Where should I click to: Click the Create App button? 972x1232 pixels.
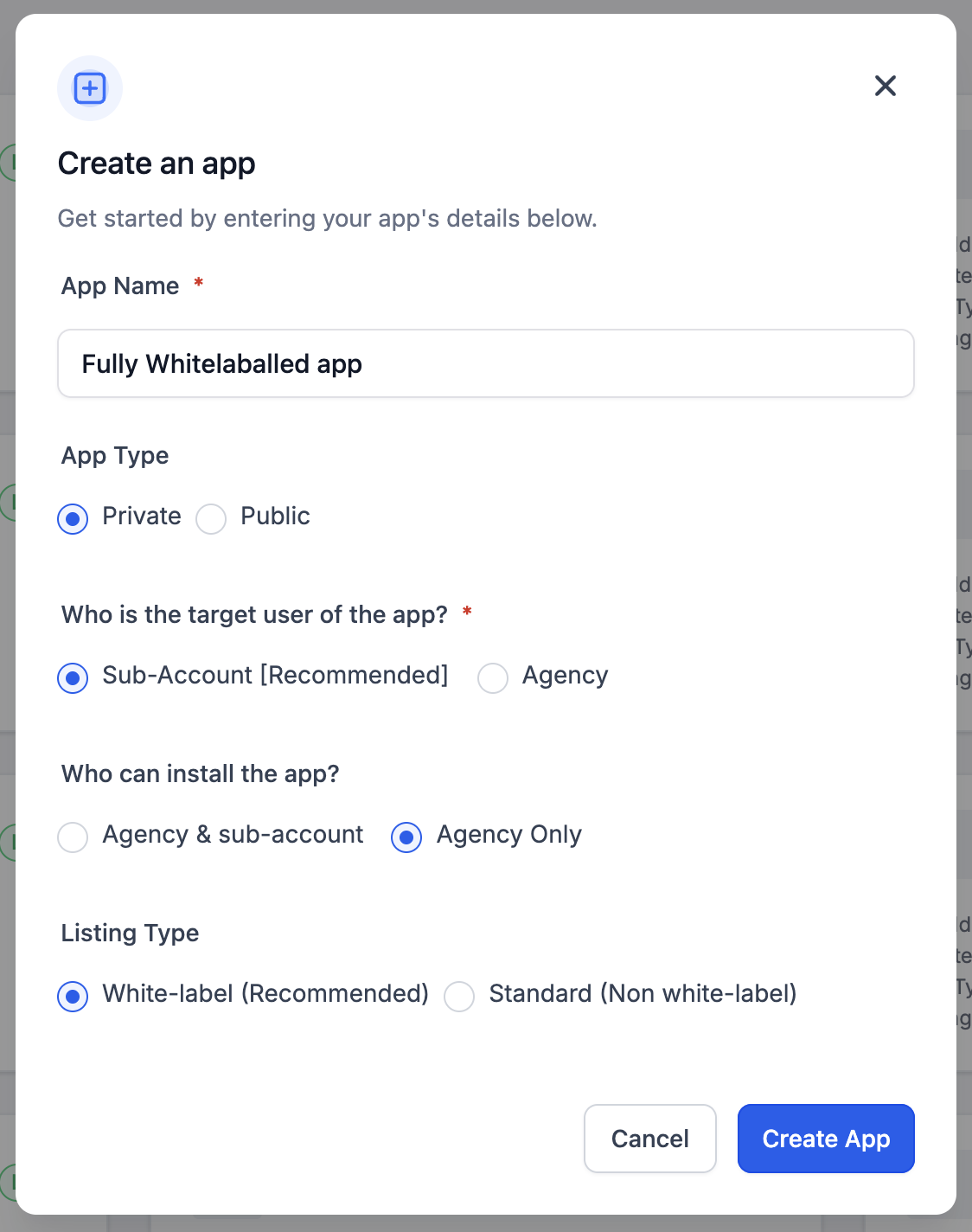[x=826, y=1139]
